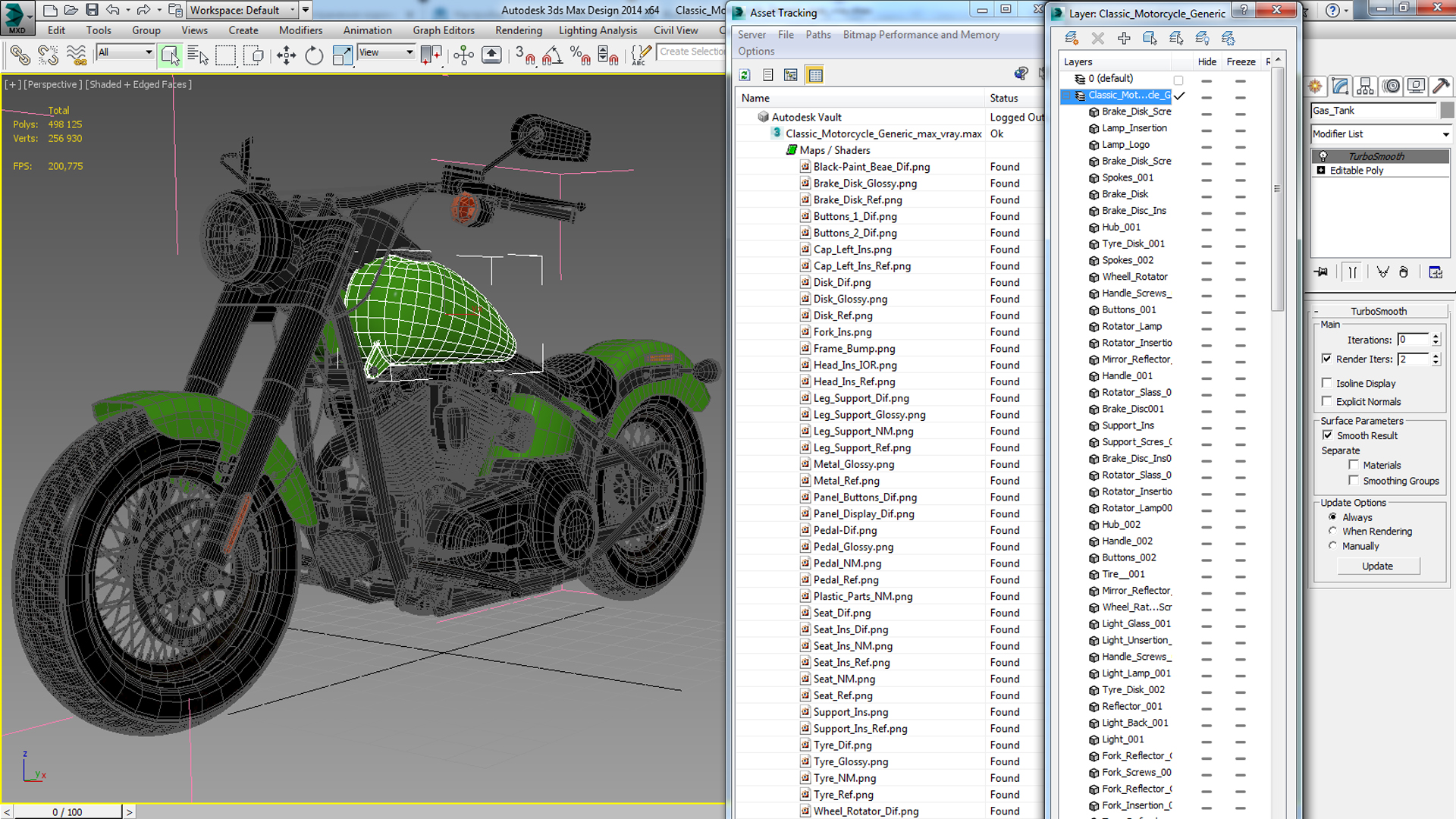Activate Select and Rotate tool
Image resolution: width=1456 pixels, height=819 pixels.
(314, 55)
